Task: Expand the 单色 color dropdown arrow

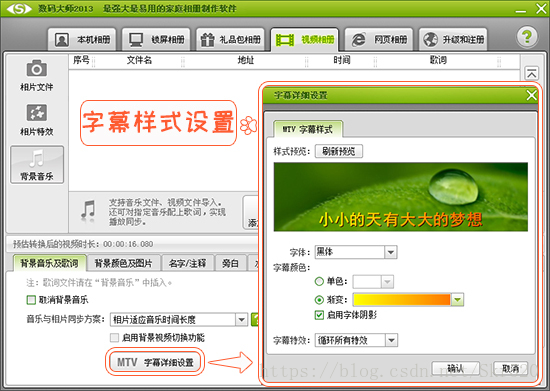Action: 387,282
